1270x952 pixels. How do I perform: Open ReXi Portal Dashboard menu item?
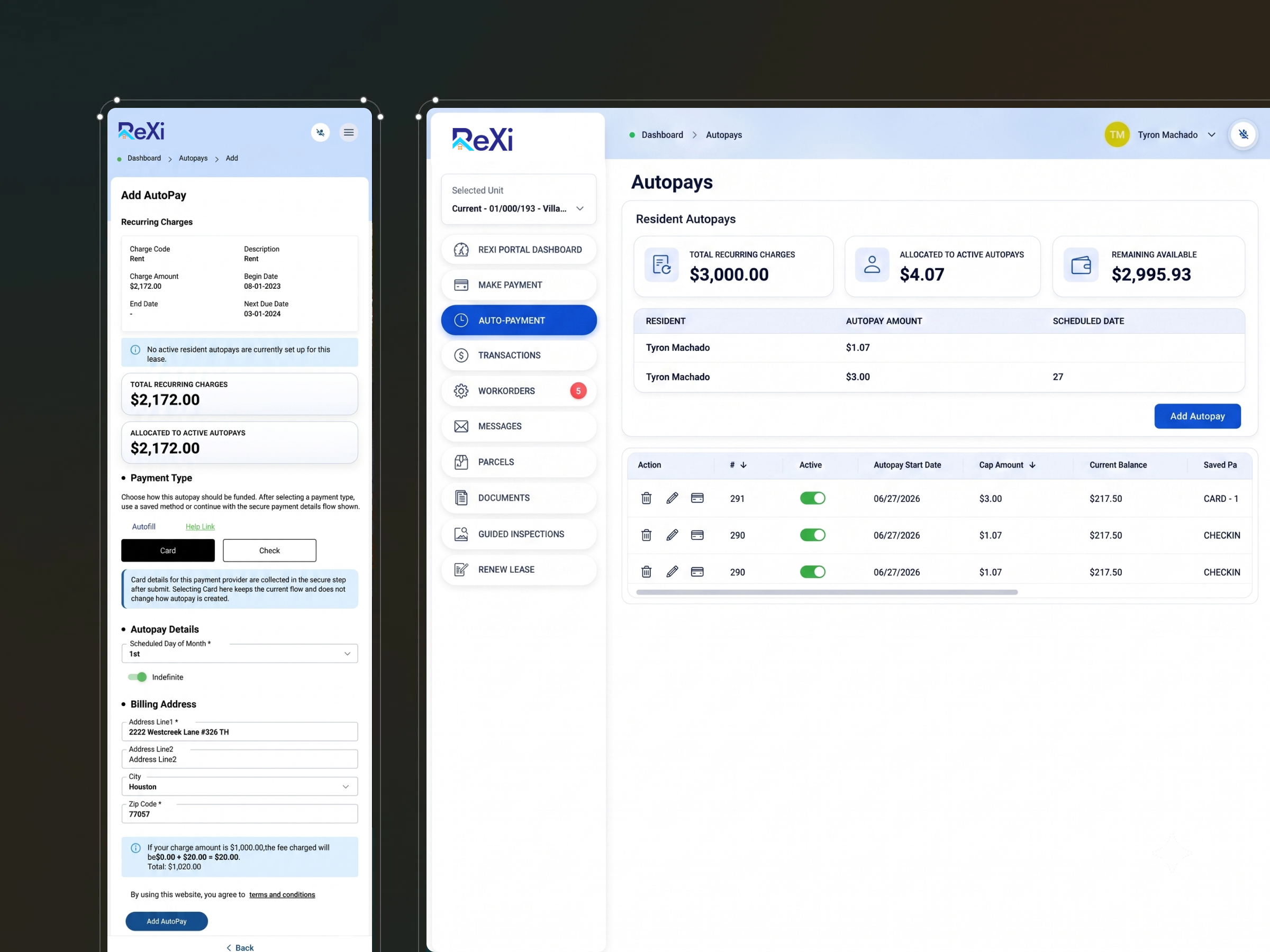point(519,250)
